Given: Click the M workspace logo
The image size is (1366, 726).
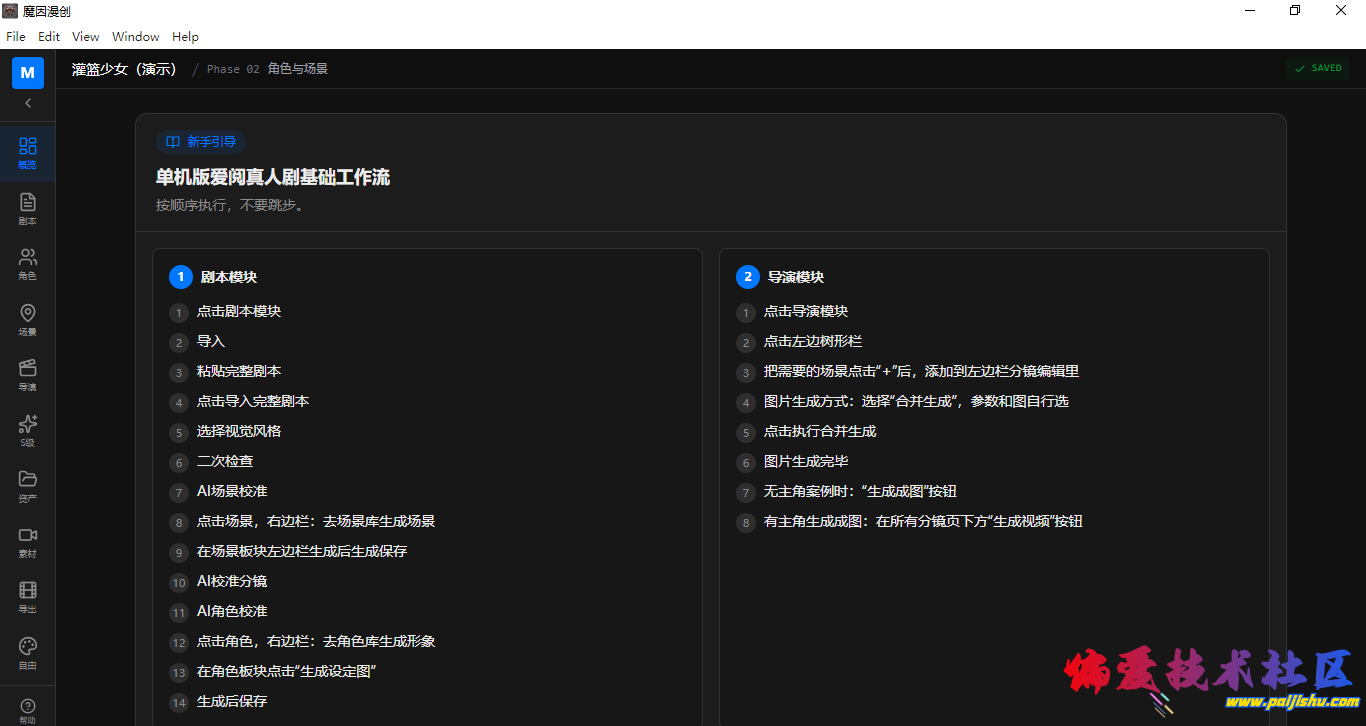Looking at the screenshot, I should (27, 72).
